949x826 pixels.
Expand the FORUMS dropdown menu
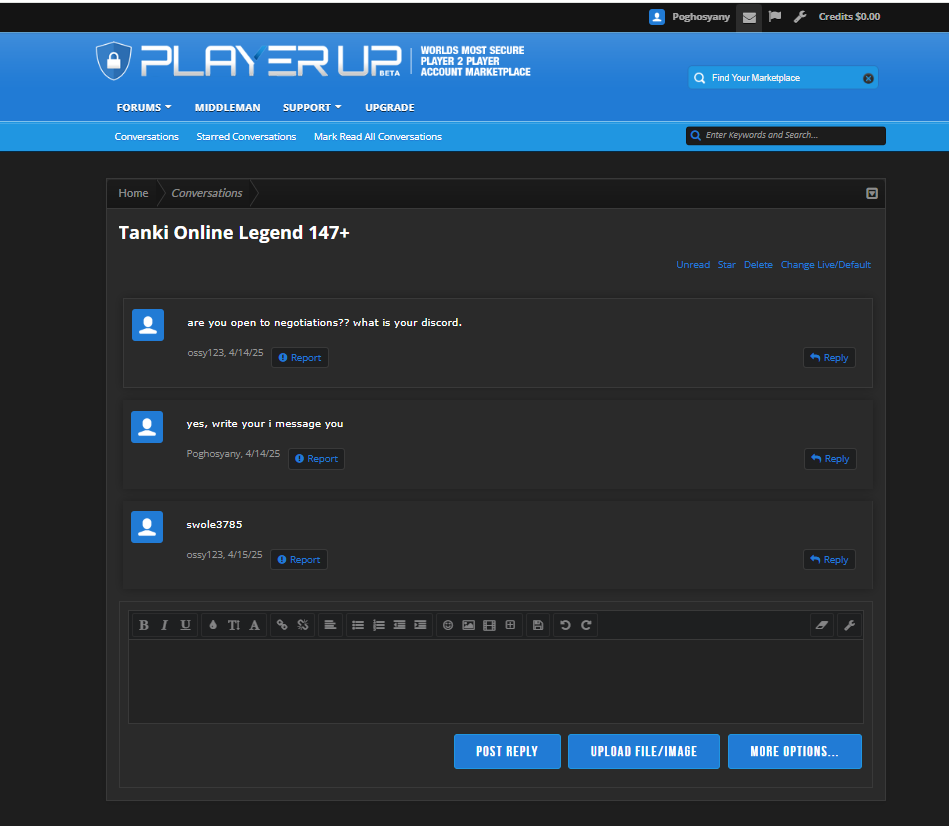coord(143,107)
